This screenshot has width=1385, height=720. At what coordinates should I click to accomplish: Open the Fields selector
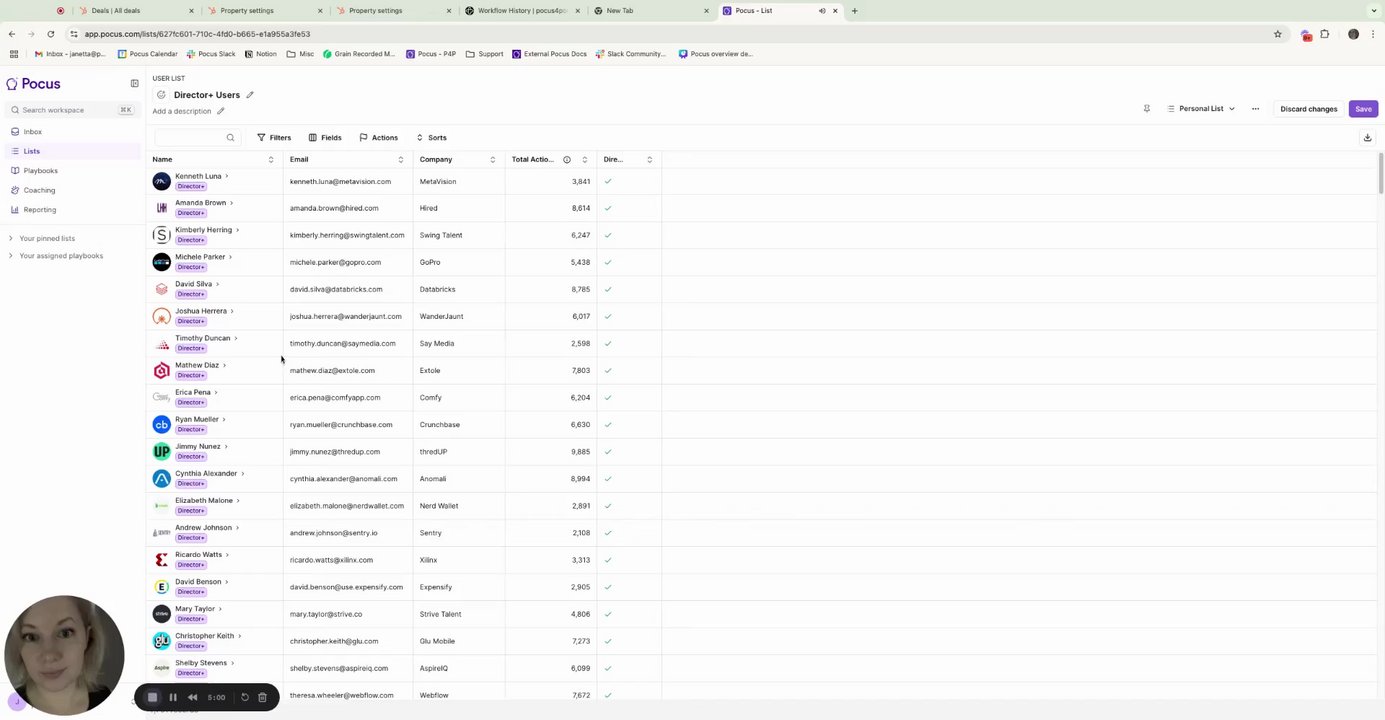click(x=325, y=138)
